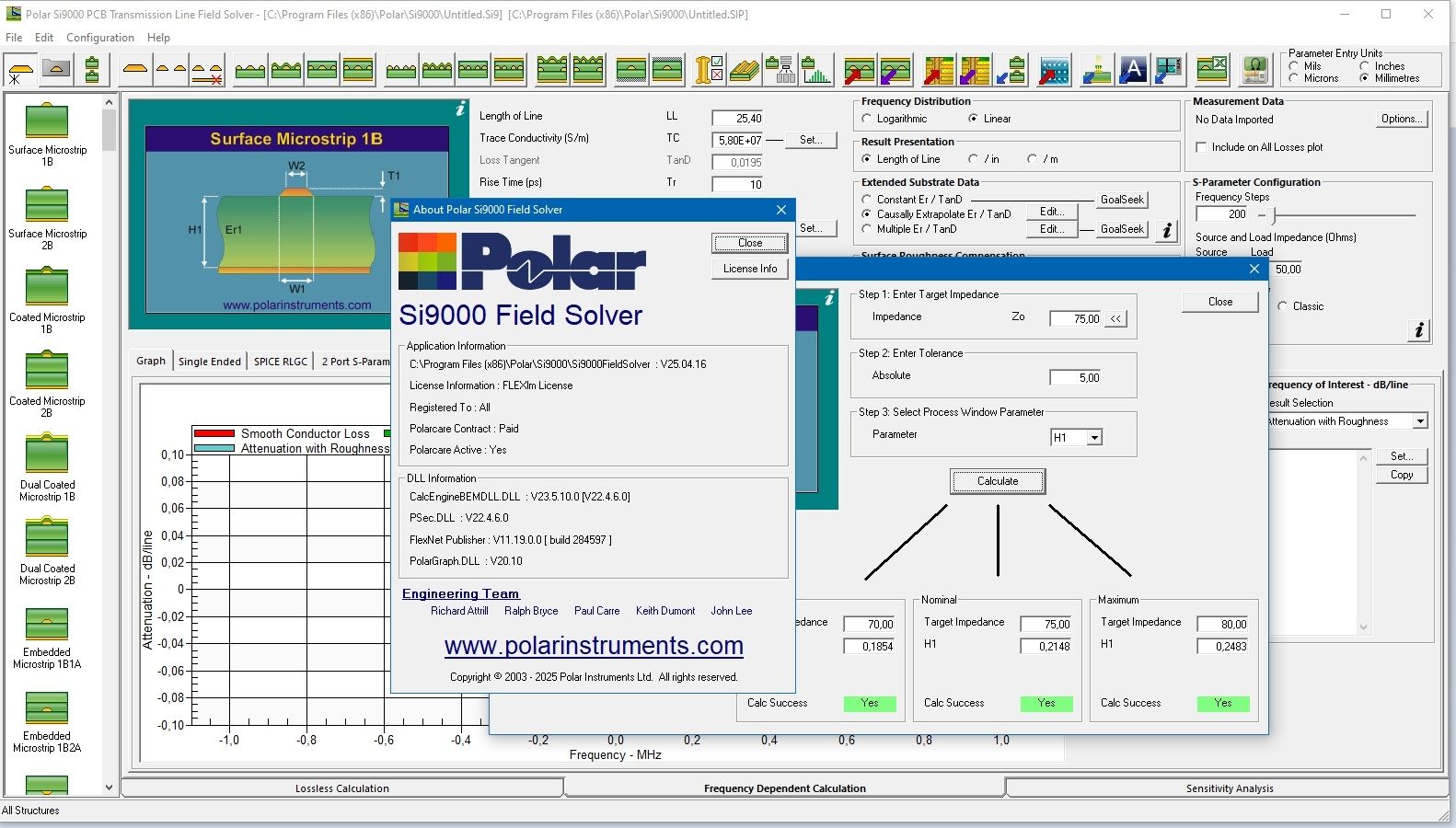Screen dimensions: 1456x828
Task: Click the probe with blue arrow icon
Action: point(1097,70)
